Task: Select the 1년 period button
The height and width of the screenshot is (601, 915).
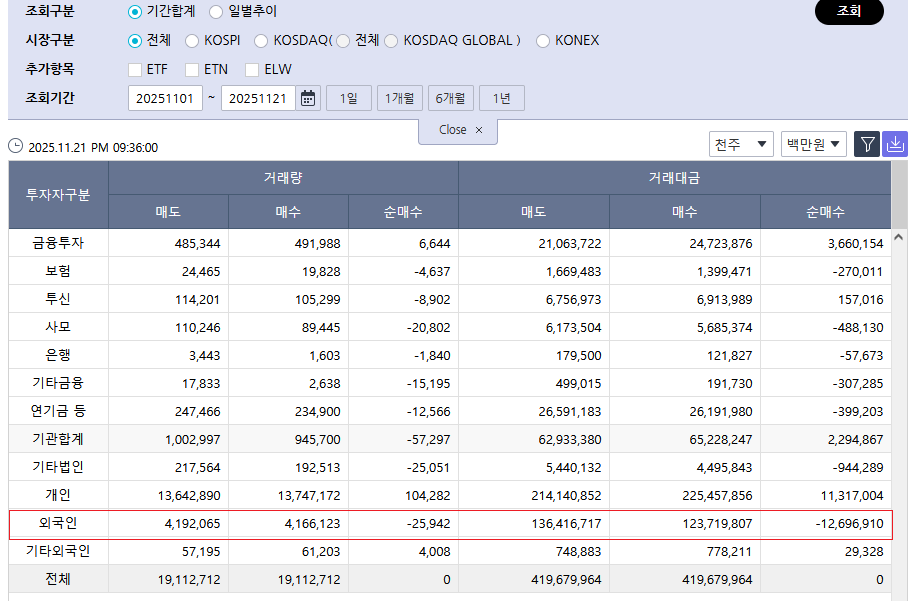Action: (x=501, y=97)
